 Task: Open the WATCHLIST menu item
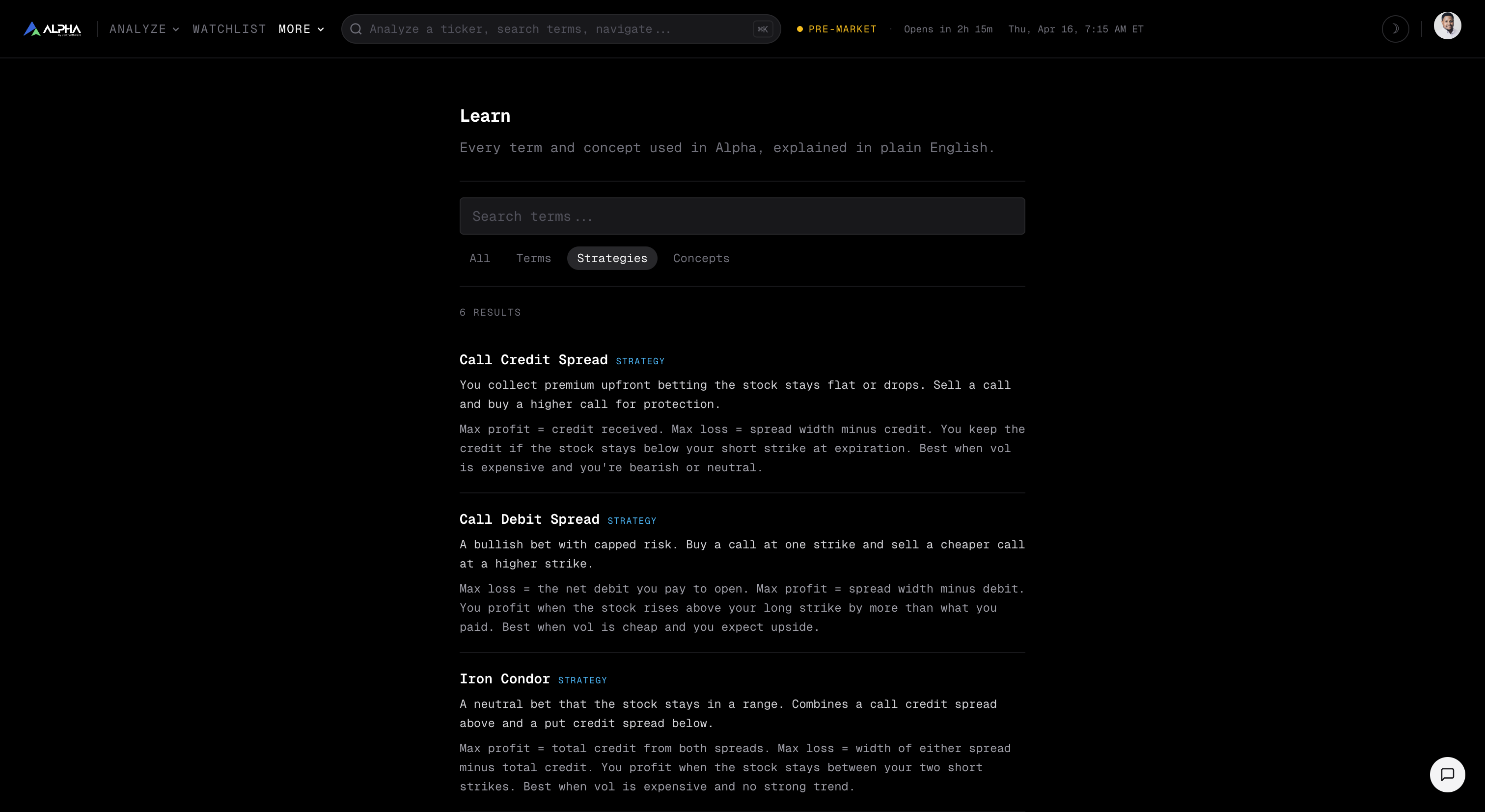tap(229, 29)
